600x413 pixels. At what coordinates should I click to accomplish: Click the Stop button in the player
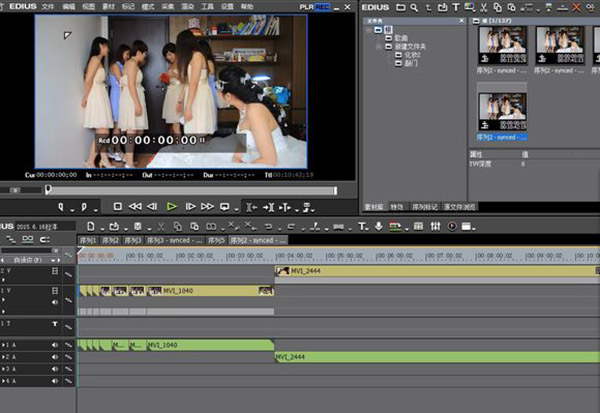[117, 206]
